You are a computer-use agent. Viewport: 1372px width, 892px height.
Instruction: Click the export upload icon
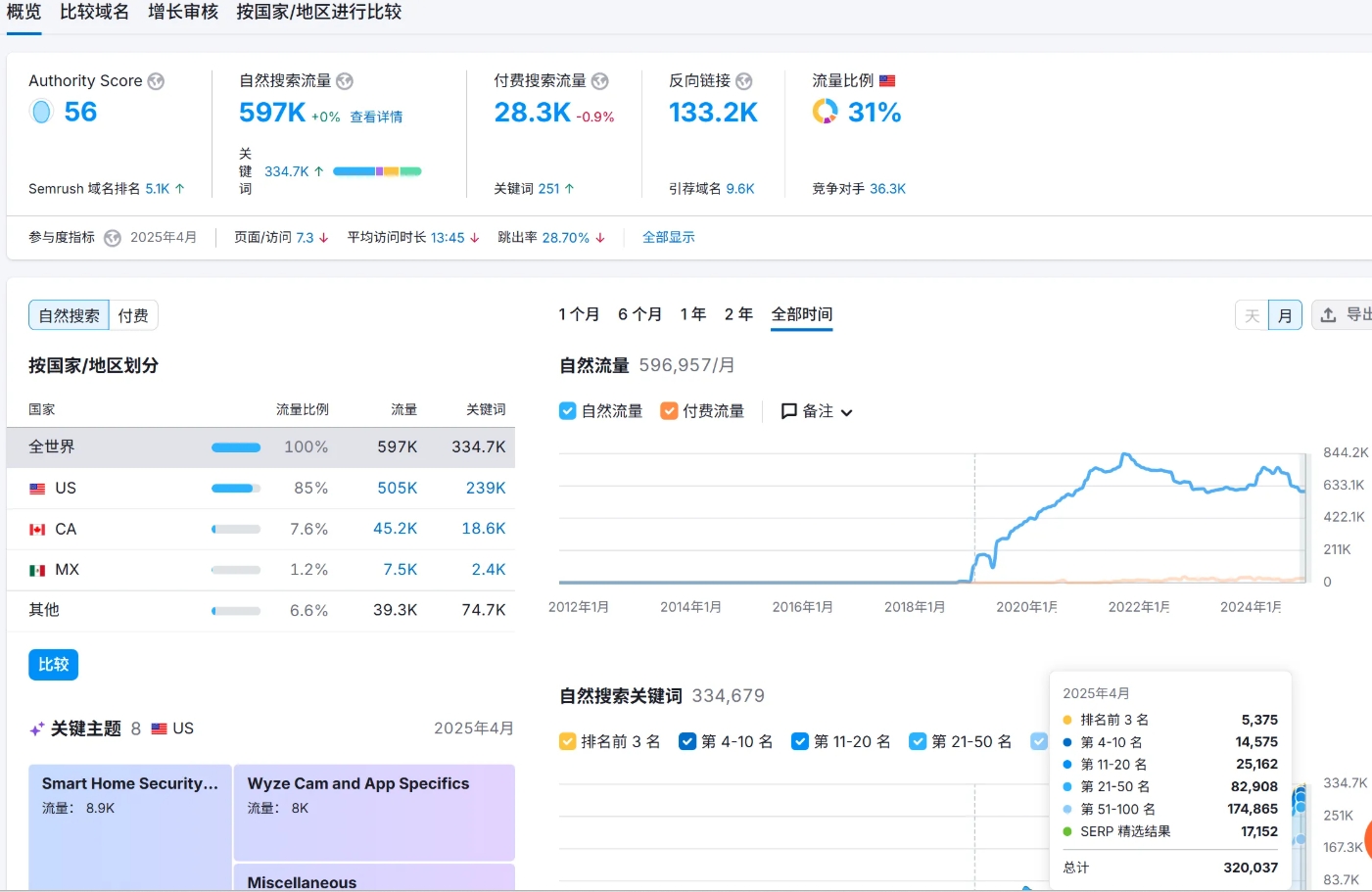click(x=1328, y=315)
